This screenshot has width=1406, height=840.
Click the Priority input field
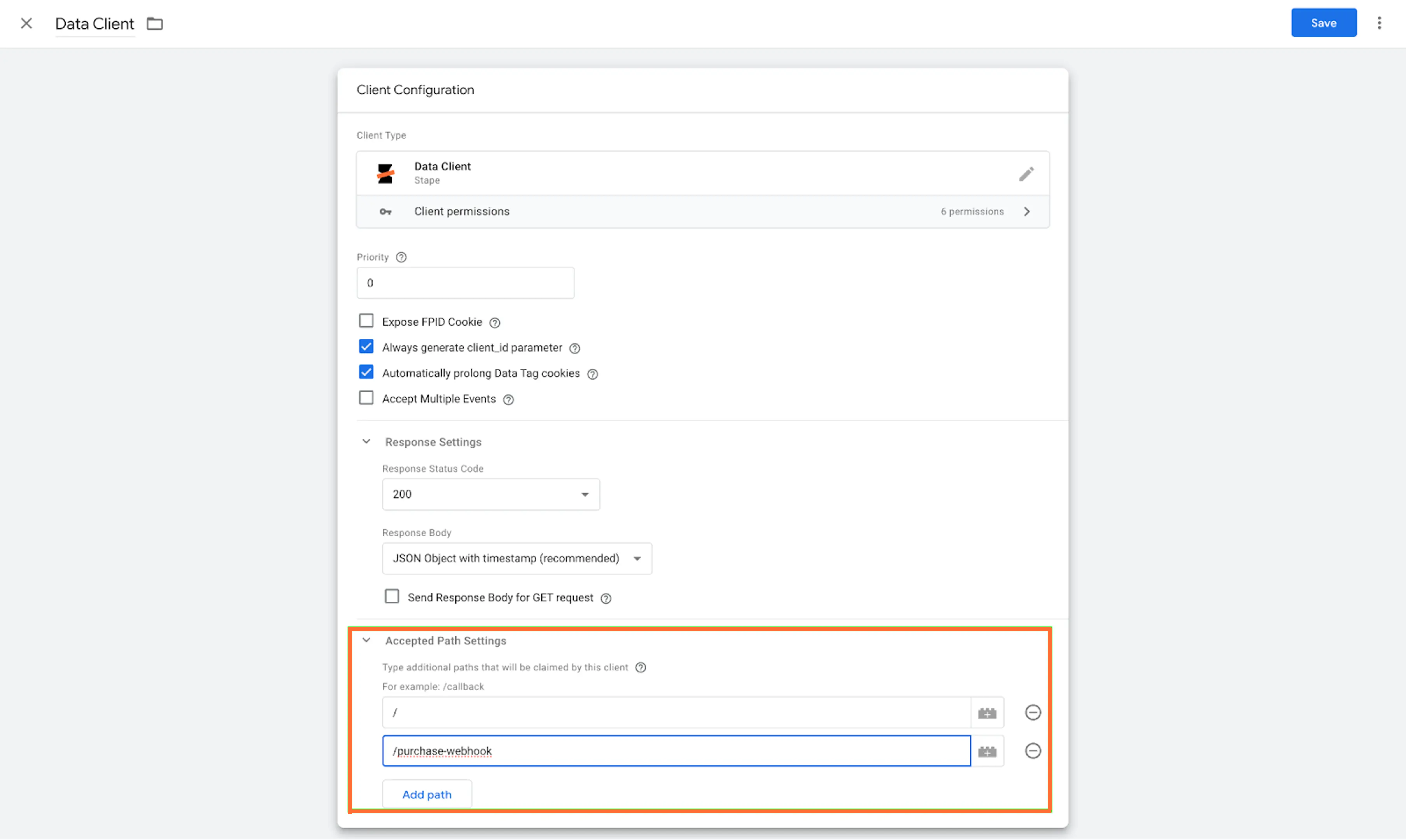(465, 283)
